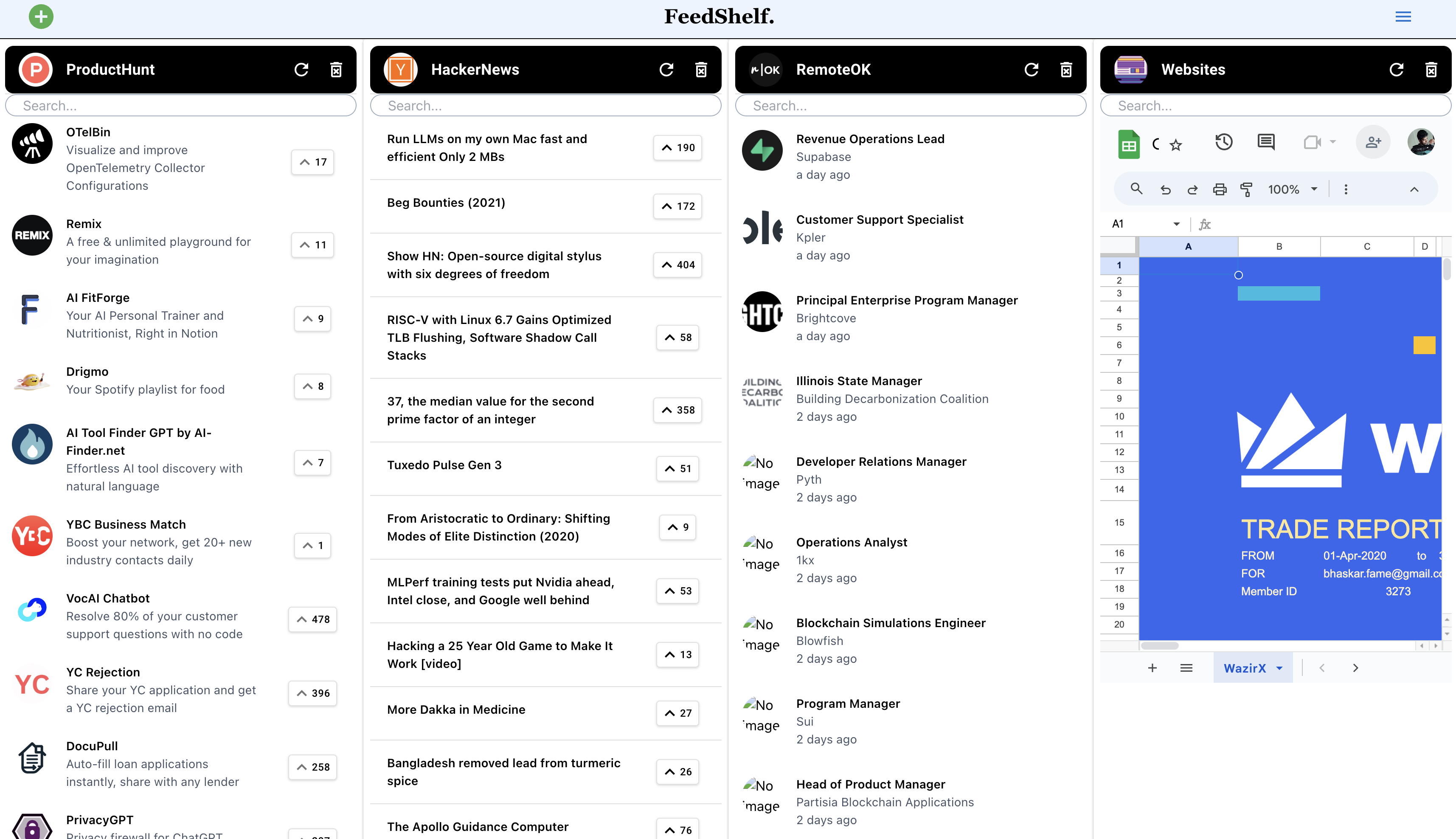The height and width of the screenshot is (839, 1456).
Task: Open the all sheets list
Action: click(1186, 668)
